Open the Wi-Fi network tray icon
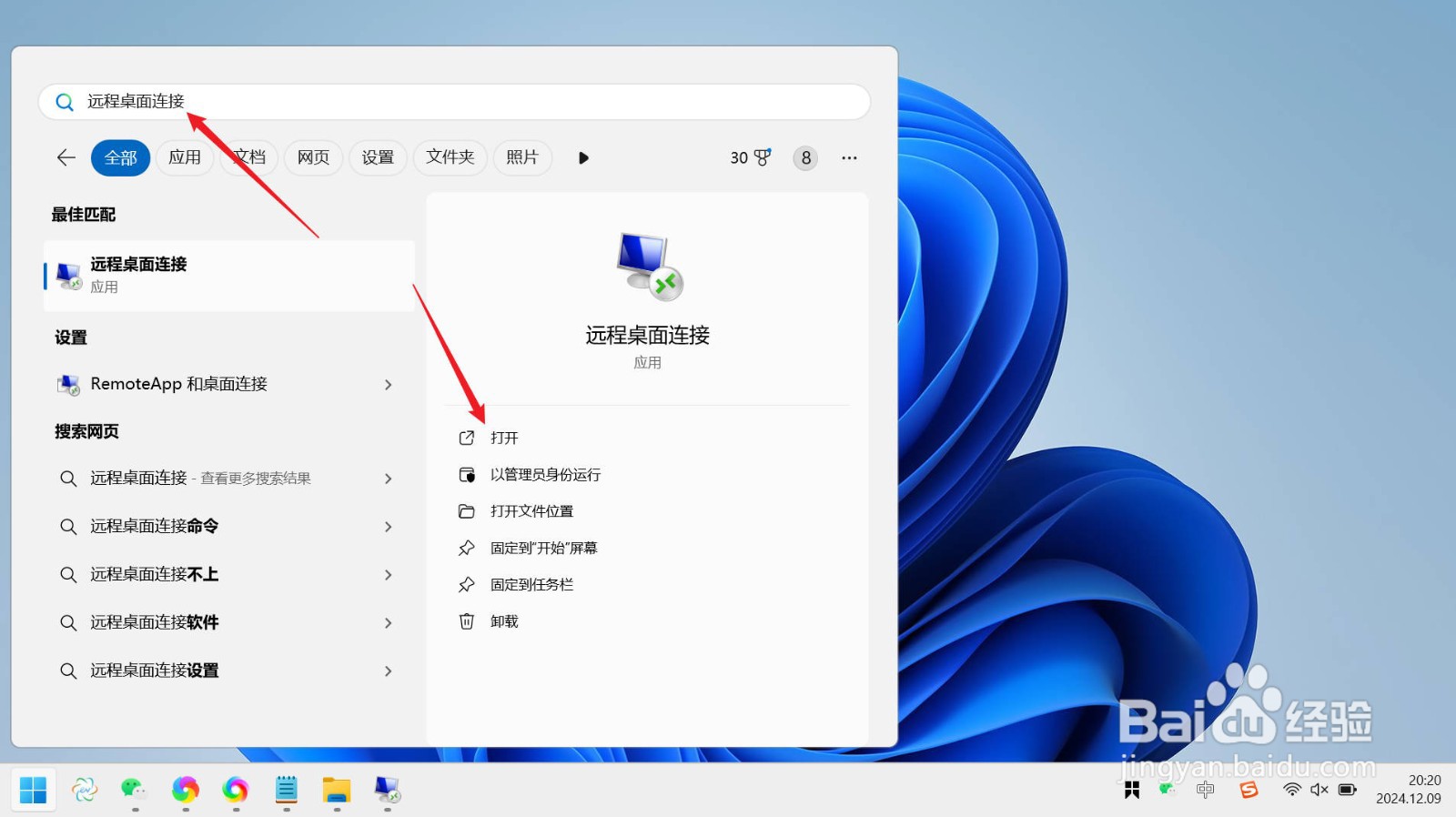The height and width of the screenshot is (817, 1456). [x=1291, y=790]
